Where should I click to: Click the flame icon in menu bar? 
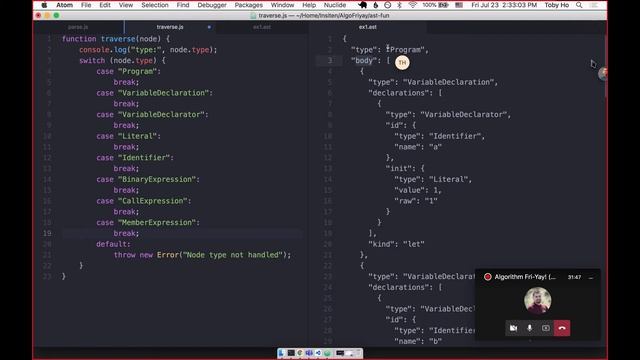376,5
